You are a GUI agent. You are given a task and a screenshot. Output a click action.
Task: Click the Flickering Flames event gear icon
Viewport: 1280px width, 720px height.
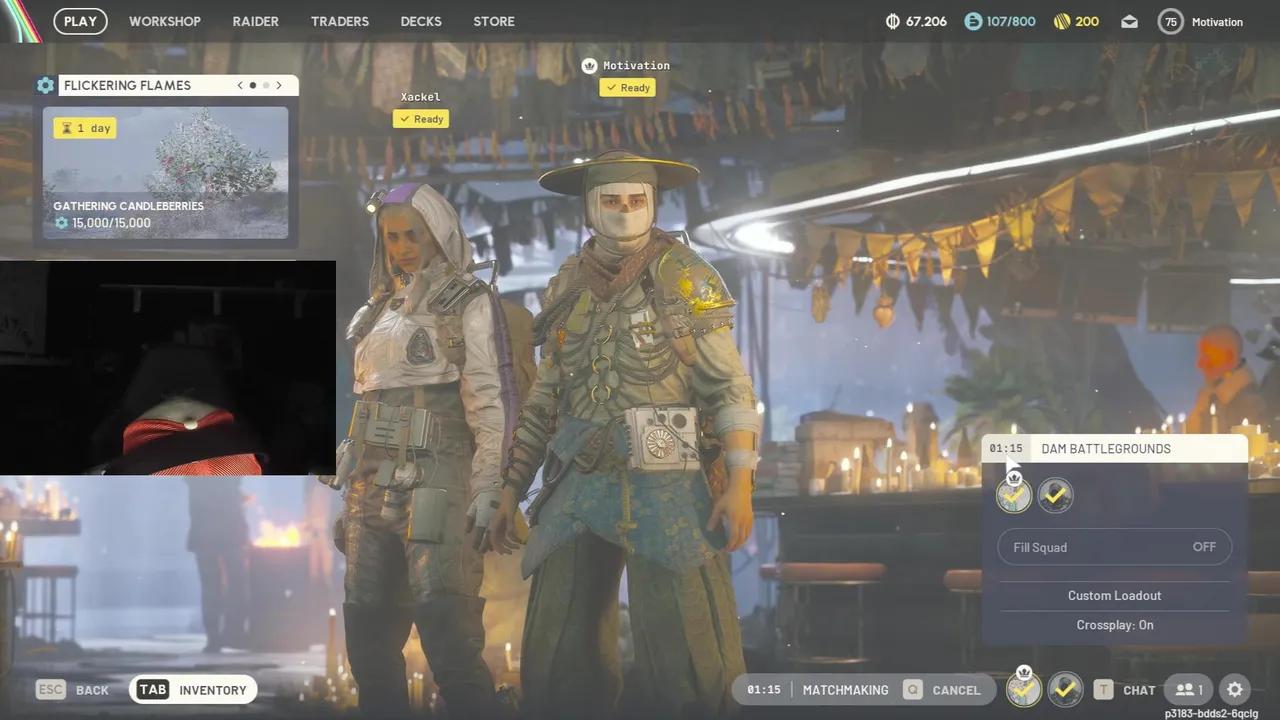pos(45,85)
